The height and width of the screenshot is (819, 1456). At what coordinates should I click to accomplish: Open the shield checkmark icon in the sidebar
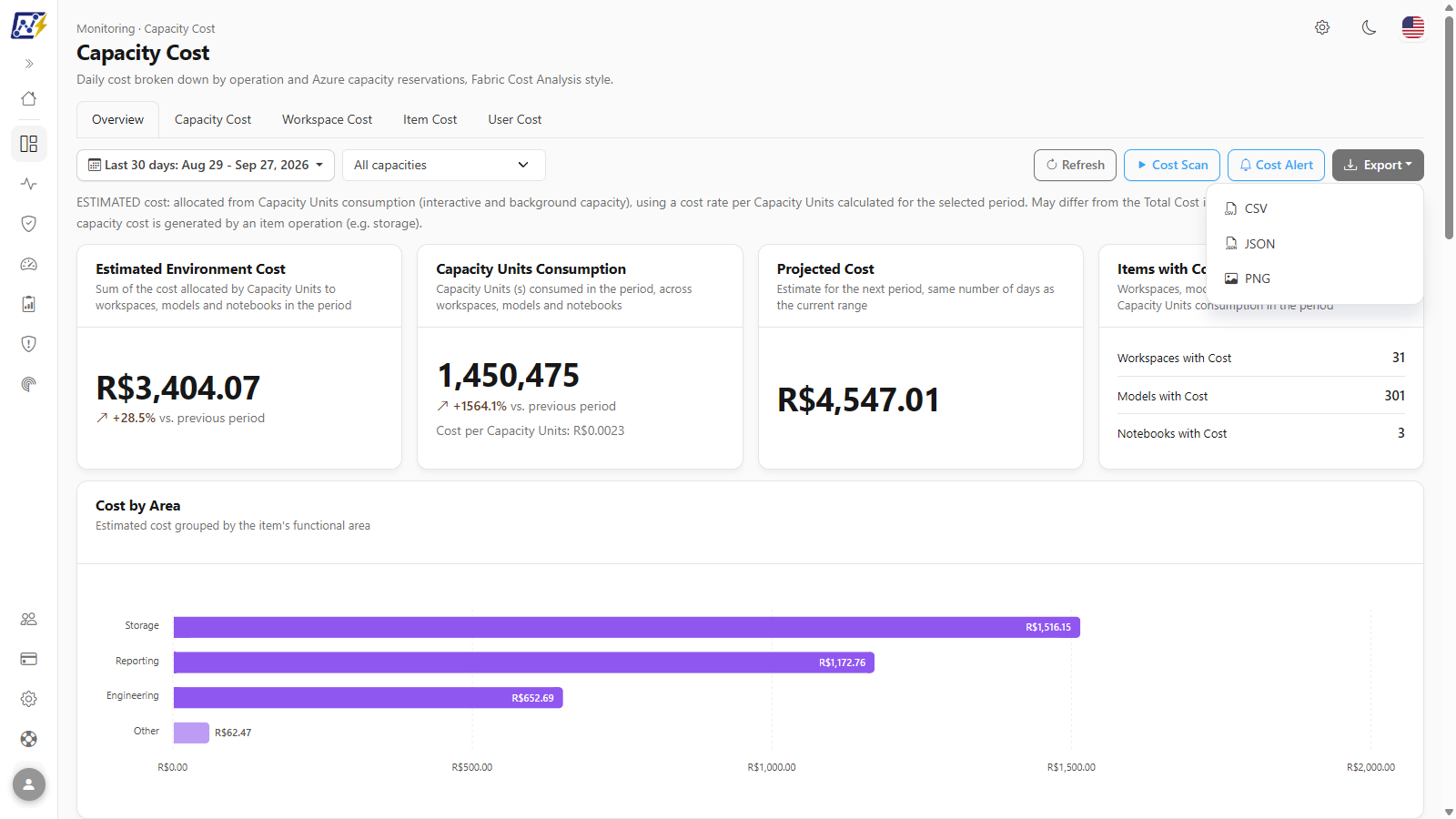tap(29, 224)
